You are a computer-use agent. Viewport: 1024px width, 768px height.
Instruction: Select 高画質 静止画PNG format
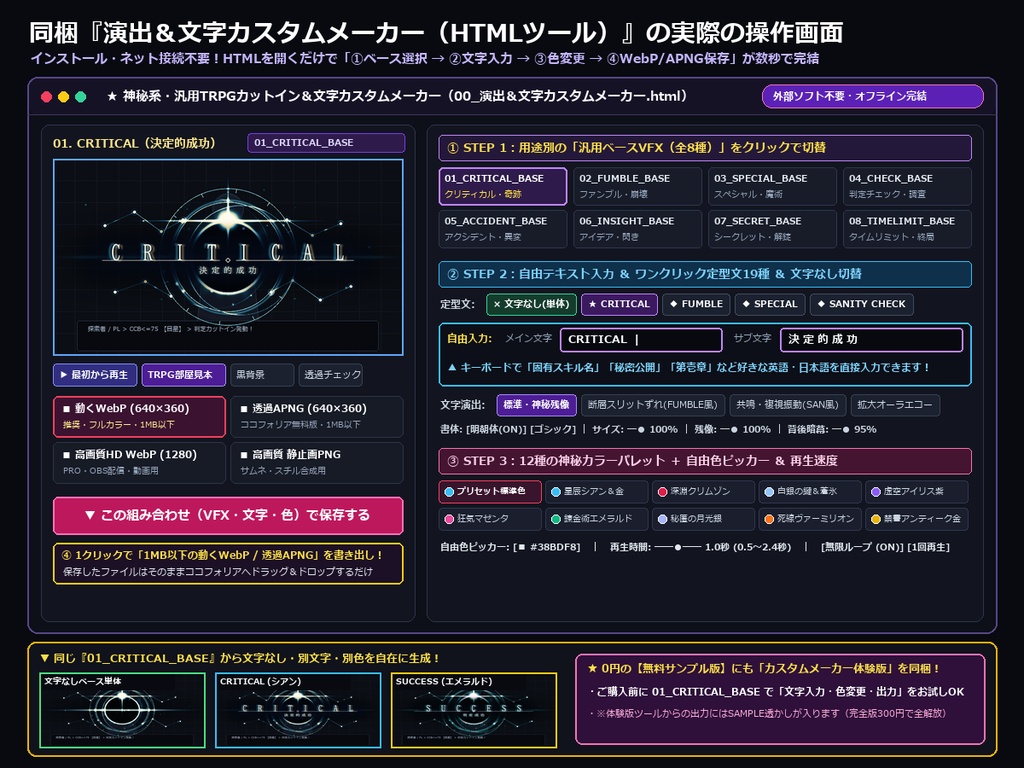tap(317, 462)
